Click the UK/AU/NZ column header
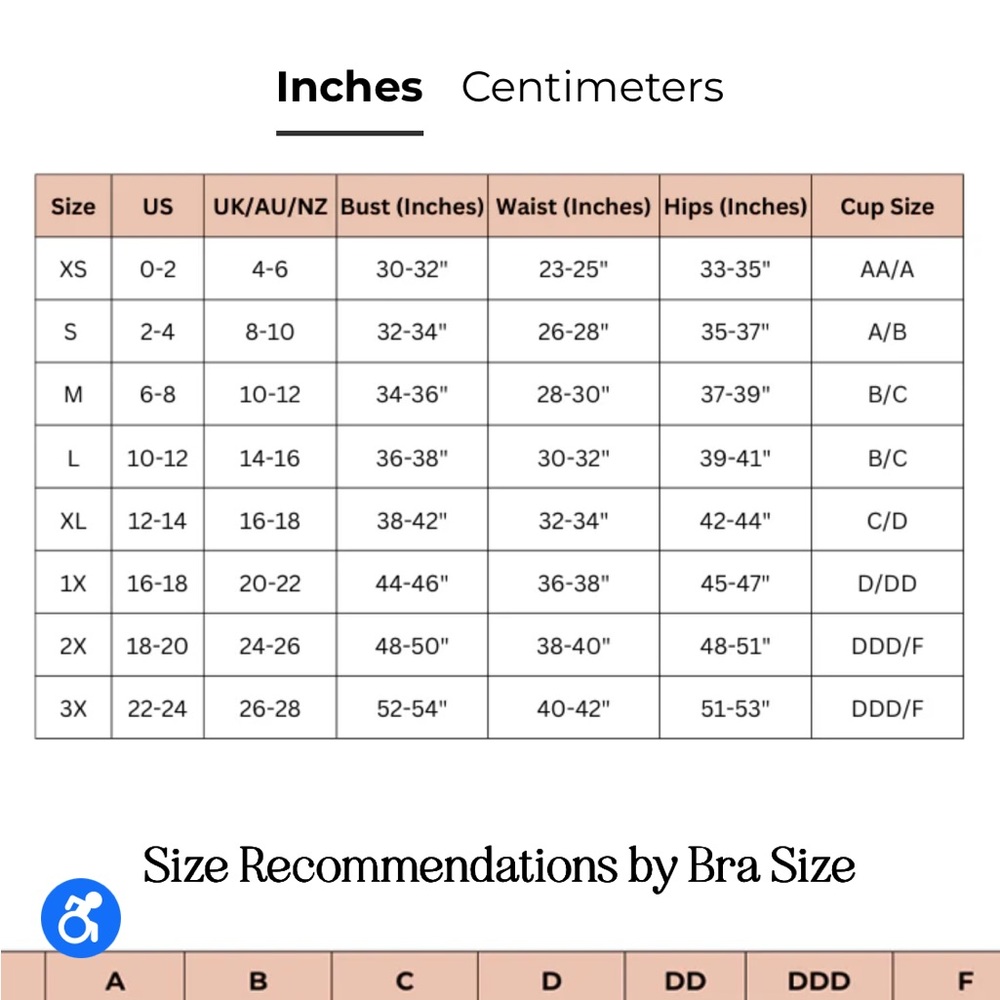1000x1000 pixels. coord(270,207)
